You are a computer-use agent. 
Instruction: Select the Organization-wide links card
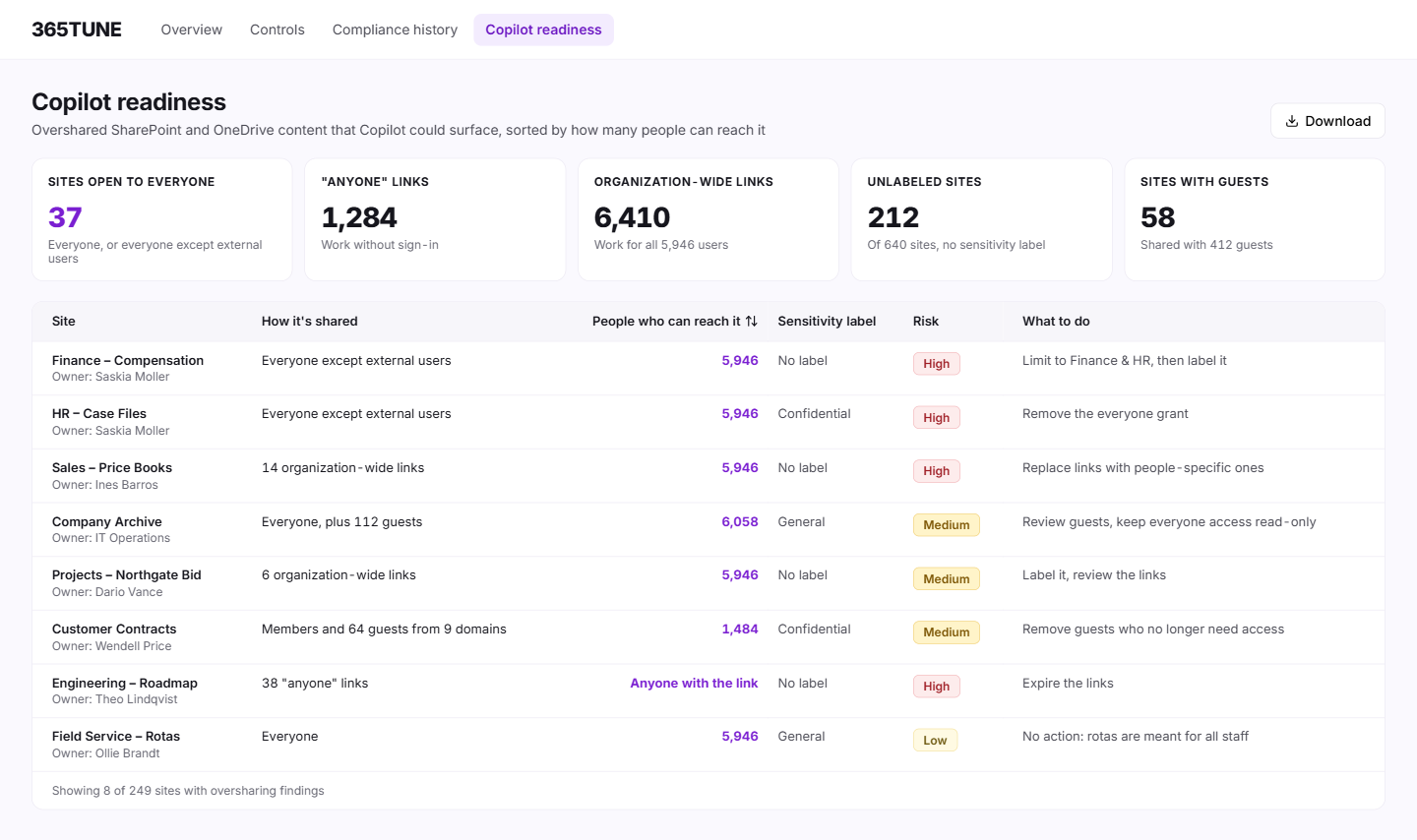tap(708, 220)
